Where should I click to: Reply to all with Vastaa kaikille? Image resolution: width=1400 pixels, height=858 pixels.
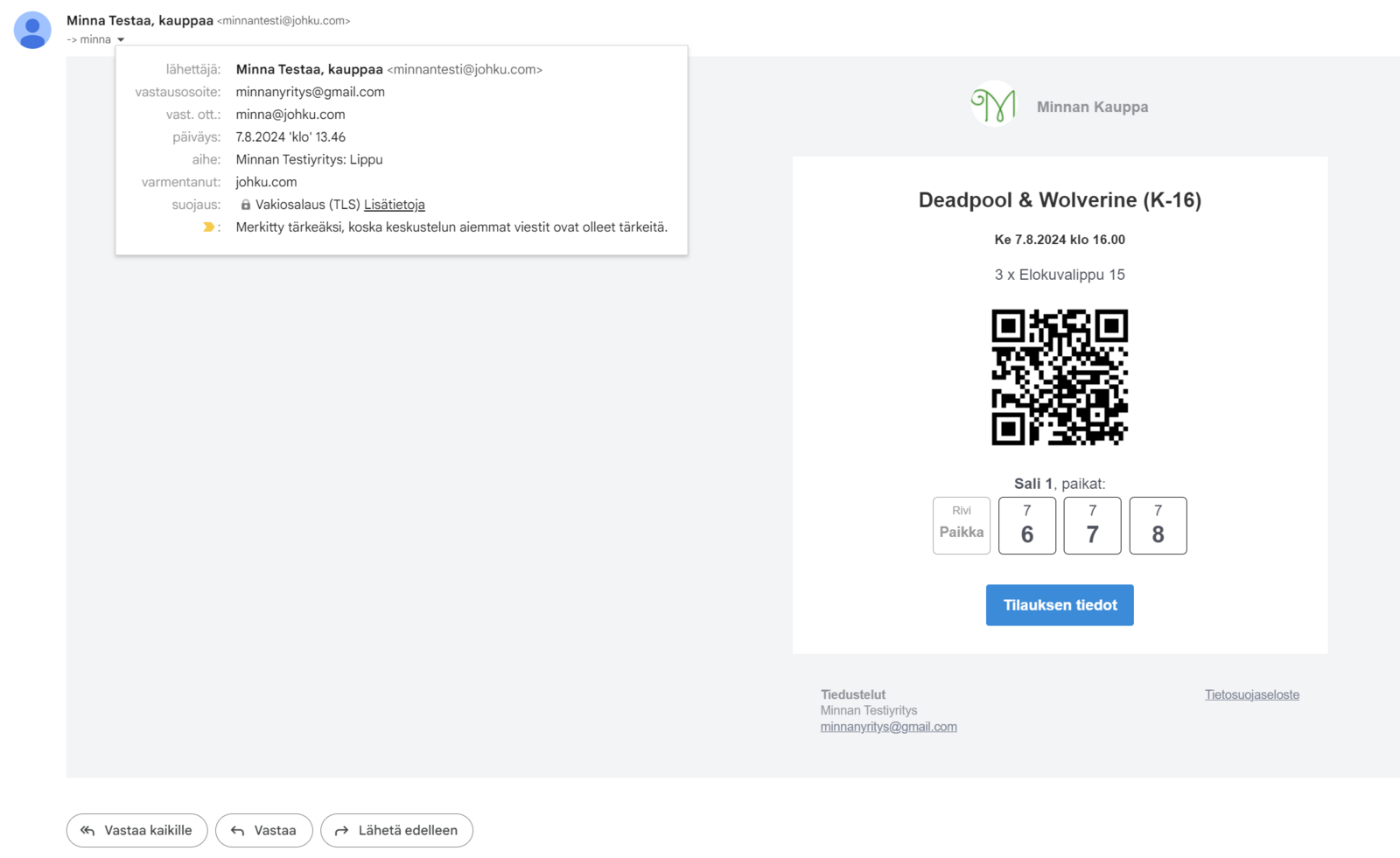pos(136,830)
